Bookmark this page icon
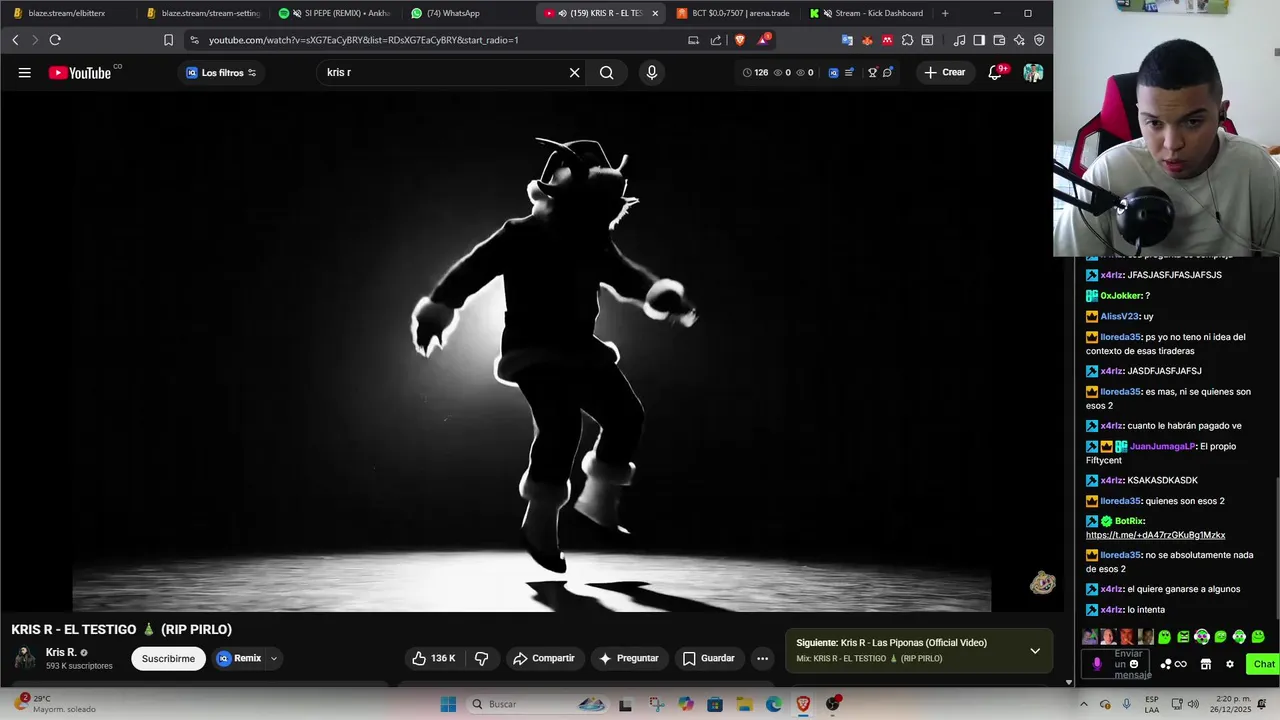Viewport: 1280px width, 720px height. point(168,40)
